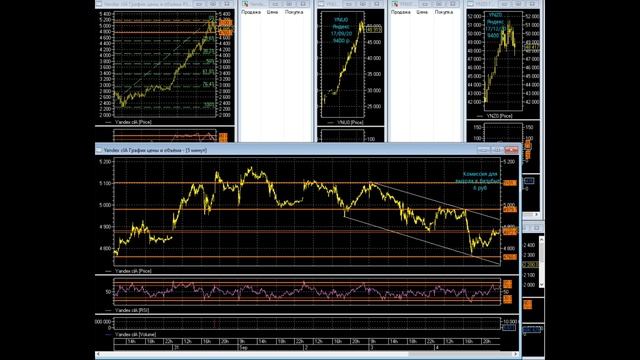Click the 'Покупка' column header in the first order book
Image resolution: width=640 pixels, height=360 pixels.
tap(294, 12)
